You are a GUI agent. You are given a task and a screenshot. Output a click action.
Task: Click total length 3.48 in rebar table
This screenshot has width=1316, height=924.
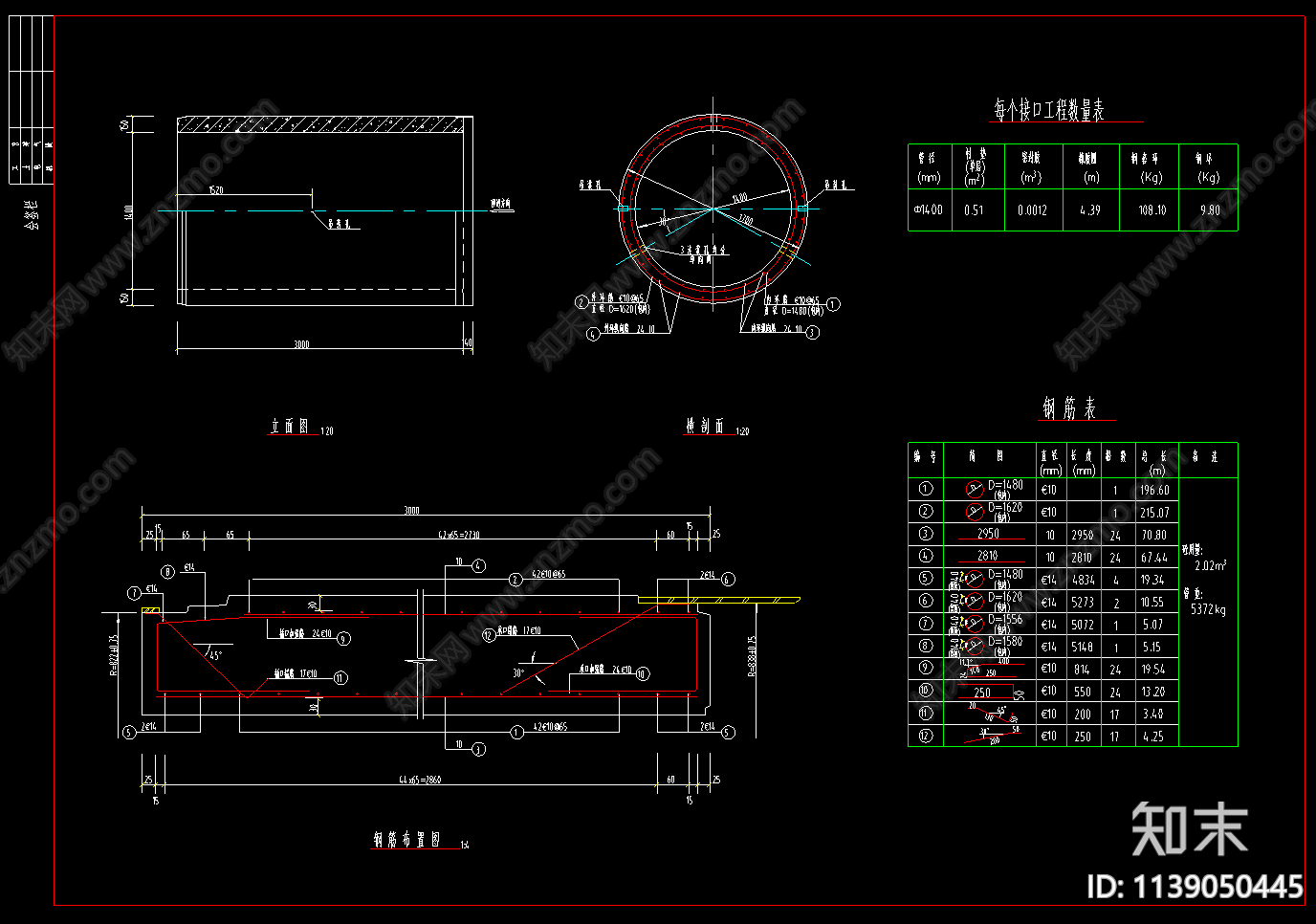(1153, 714)
